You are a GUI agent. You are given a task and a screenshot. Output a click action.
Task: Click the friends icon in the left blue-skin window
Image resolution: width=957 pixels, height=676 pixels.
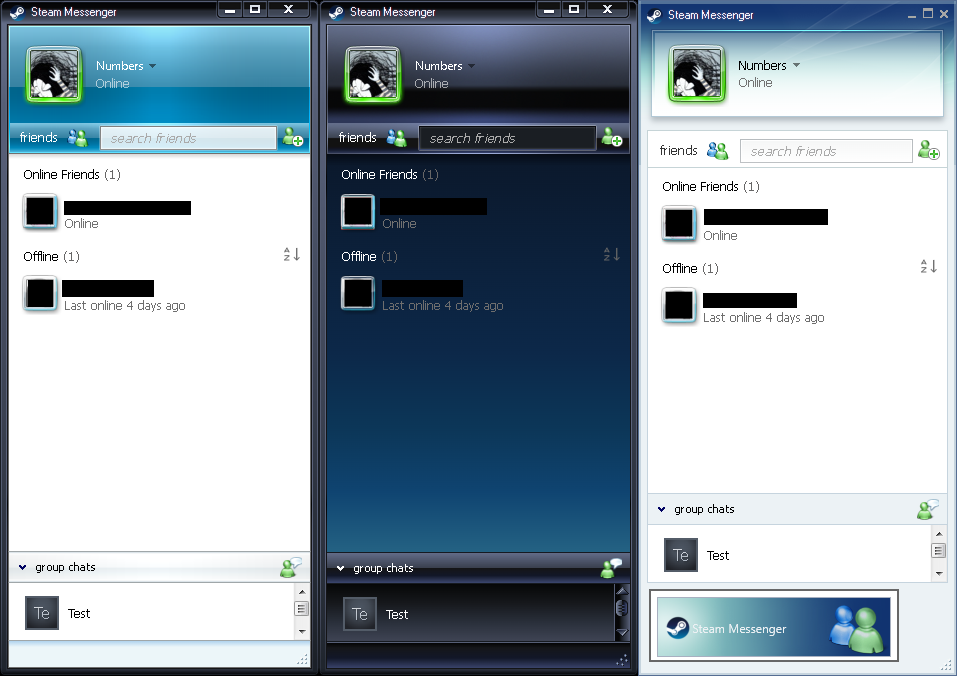(78, 138)
